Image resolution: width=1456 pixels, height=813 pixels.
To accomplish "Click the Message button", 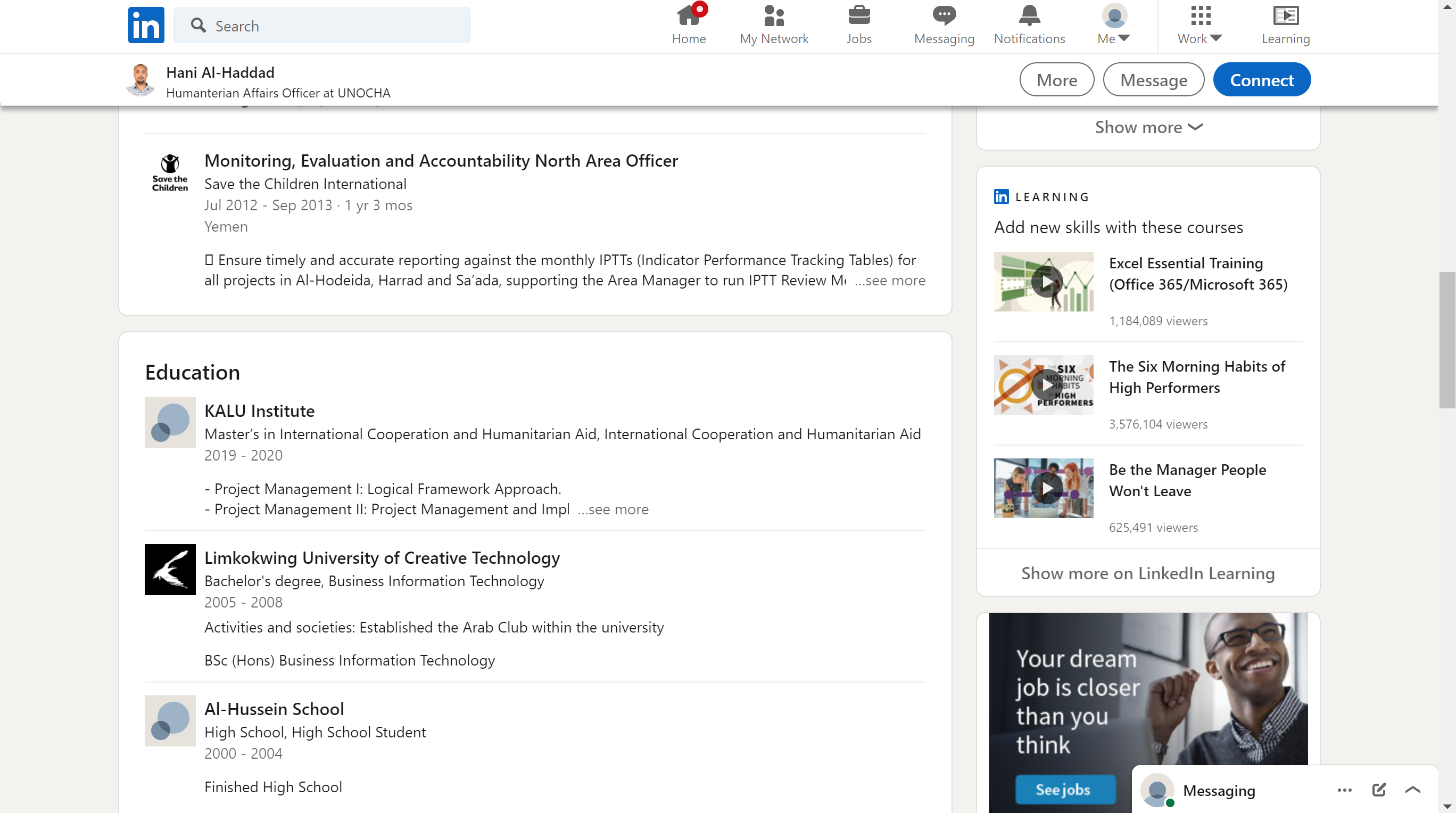I will point(1153,80).
